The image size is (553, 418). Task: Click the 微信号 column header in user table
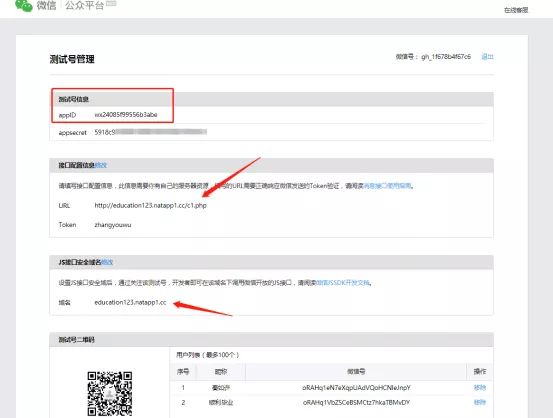click(x=356, y=371)
